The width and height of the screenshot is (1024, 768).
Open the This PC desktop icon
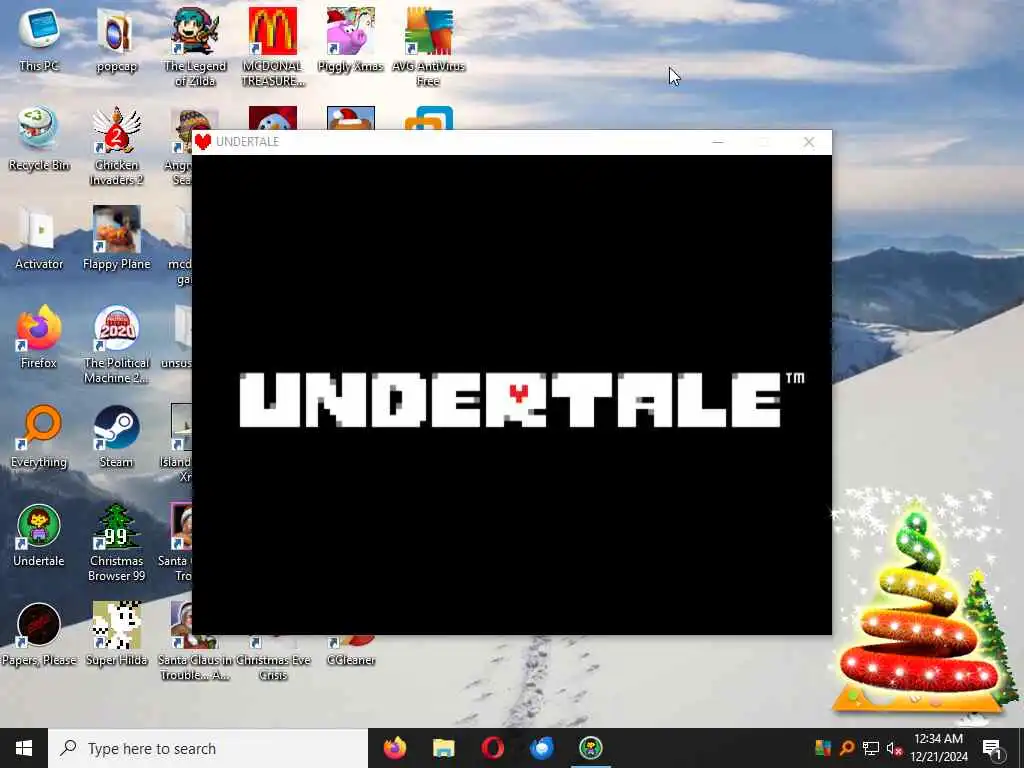(39, 39)
